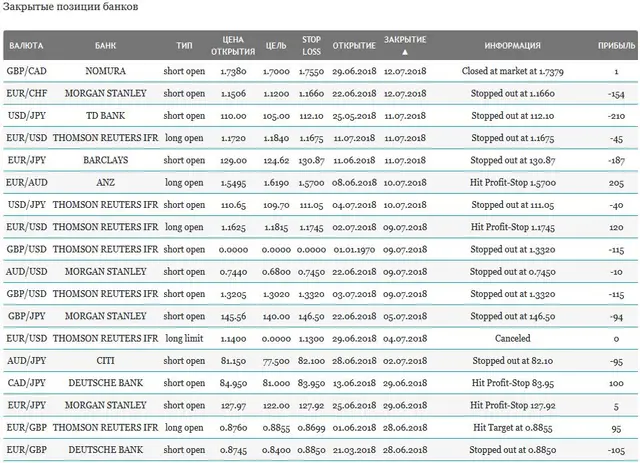Sort by ПРИБЫЛЬ column header
The image size is (640, 463).
click(x=616, y=46)
